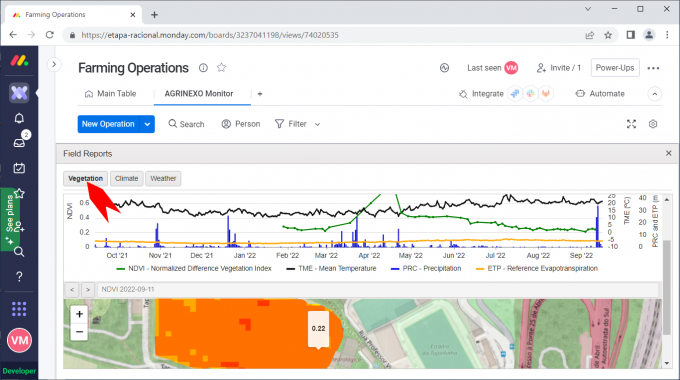Image resolution: width=680 pixels, height=380 pixels.
Task: Click the Filter button
Action: click(291, 124)
